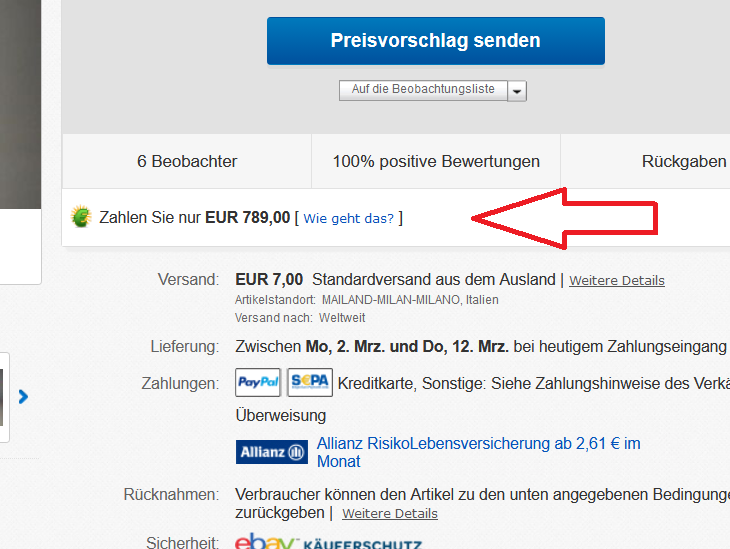This screenshot has width=730, height=549.
Task: Click the SEPA payment icon
Action: tap(310, 382)
